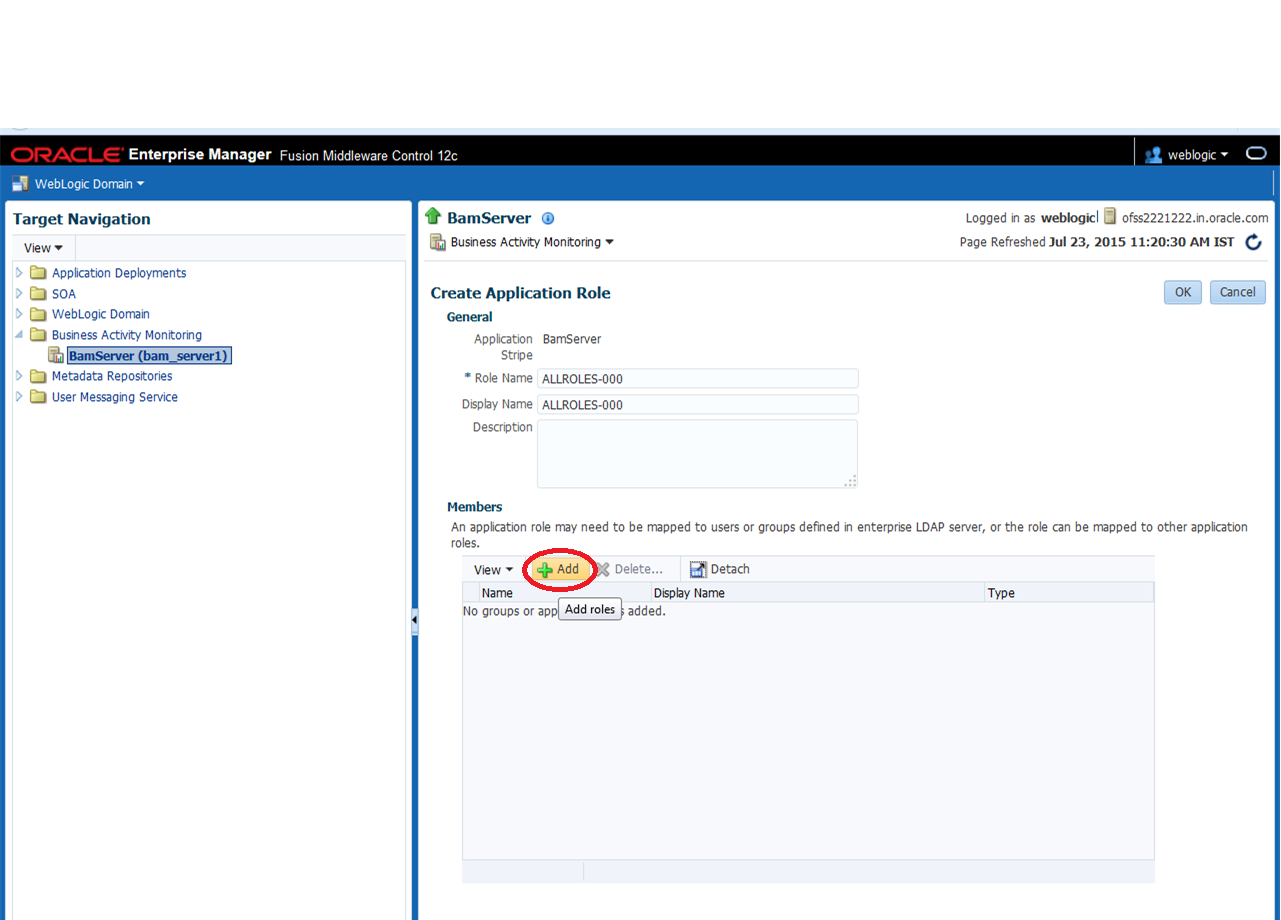Screen dimensions: 1281x920
Task: Click the WebLogic Domain folder icon in tree
Action: [38, 314]
